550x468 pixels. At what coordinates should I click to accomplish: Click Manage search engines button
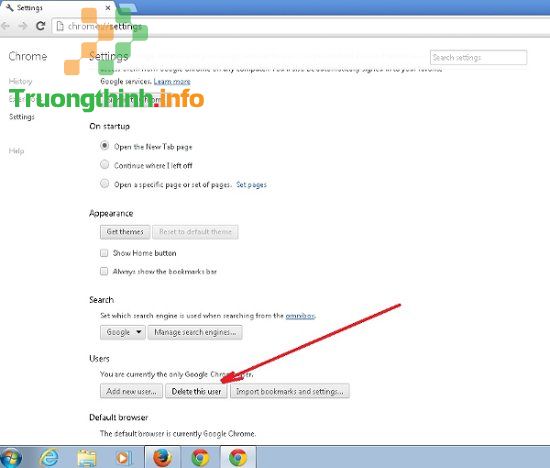[195, 332]
